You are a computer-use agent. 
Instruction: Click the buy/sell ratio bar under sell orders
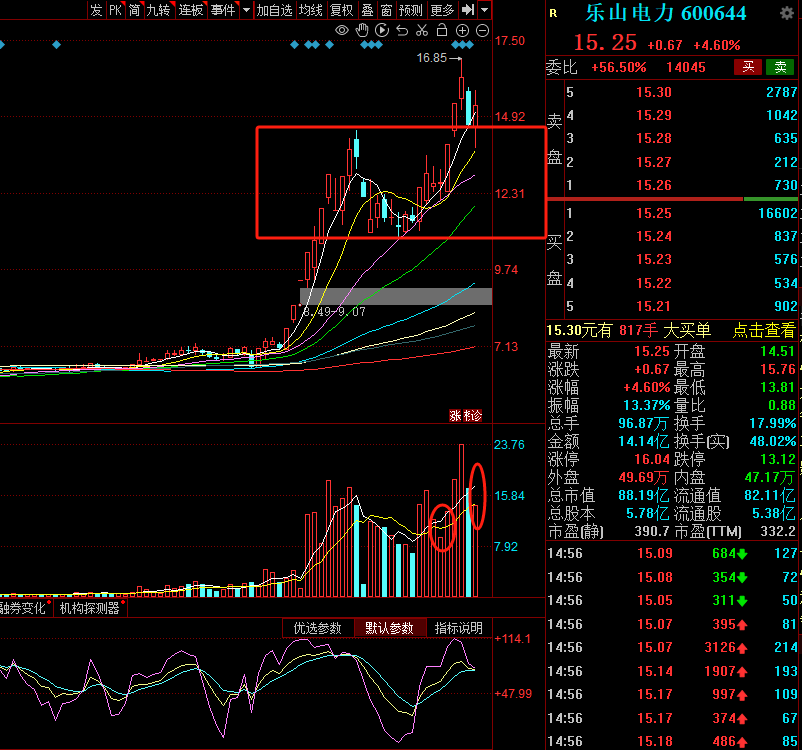[x=672, y=198]
